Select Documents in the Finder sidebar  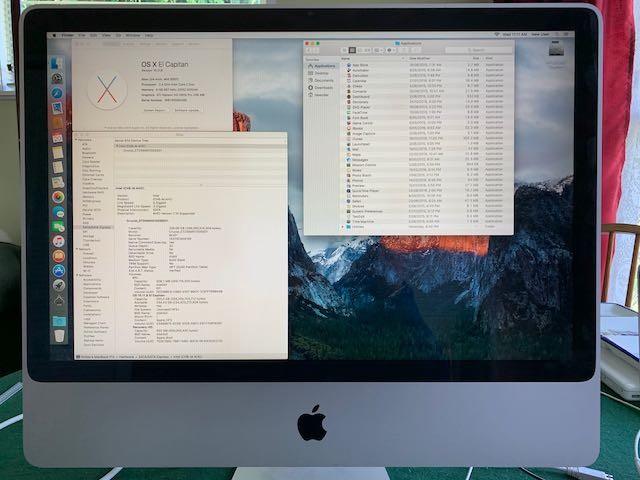coord(326,80)
